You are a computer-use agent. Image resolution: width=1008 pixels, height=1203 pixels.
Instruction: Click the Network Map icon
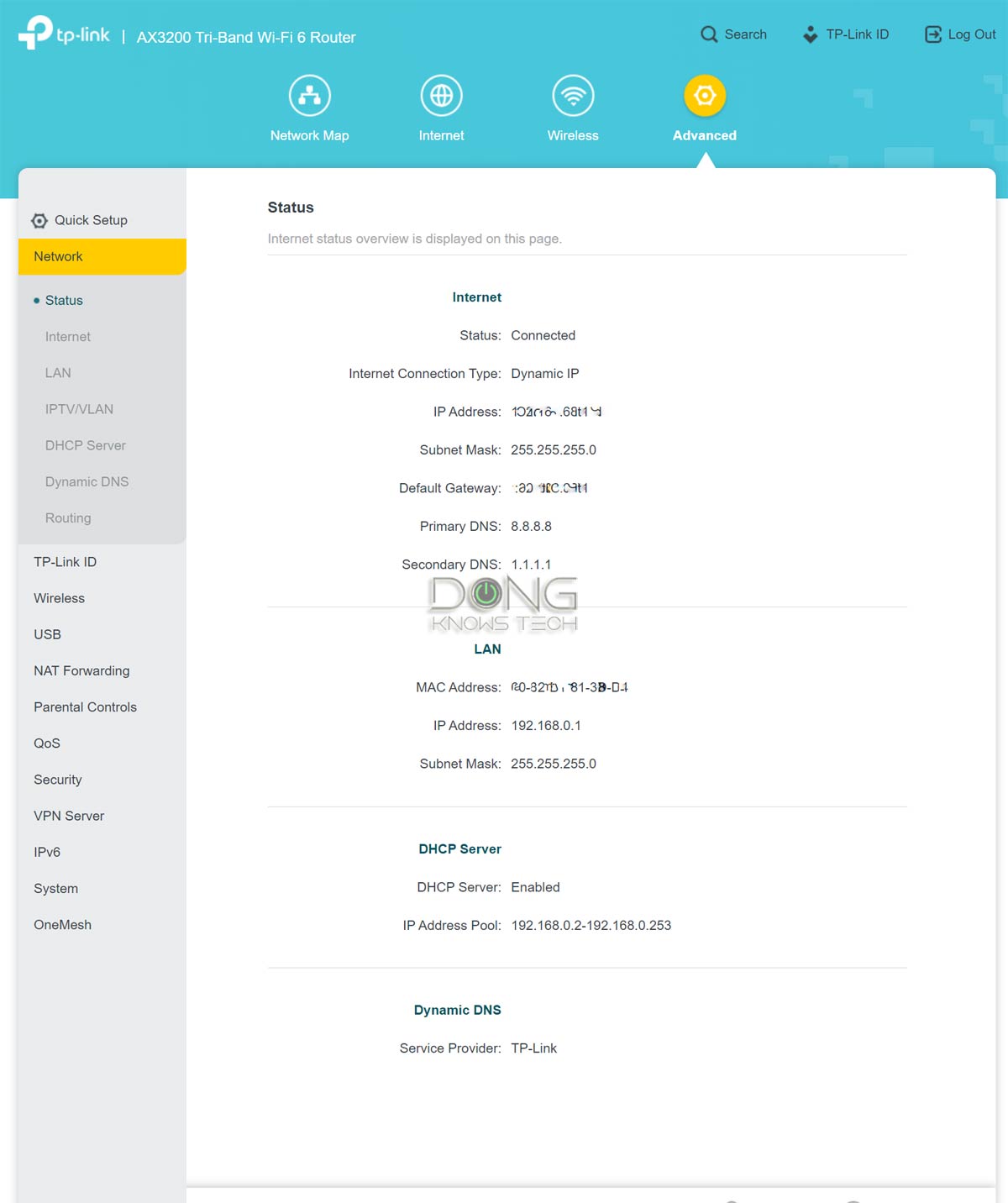click(309, 96)
